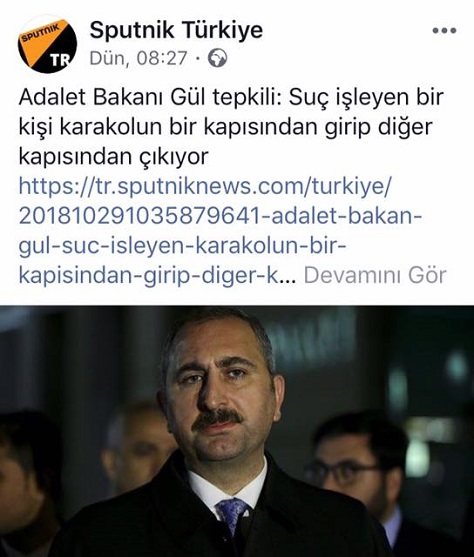Viewport: 474px width, 557px height.
Task: Click the Dün, 08:27 timestamp
Action: pyautogui.click(x=138, y=58)
